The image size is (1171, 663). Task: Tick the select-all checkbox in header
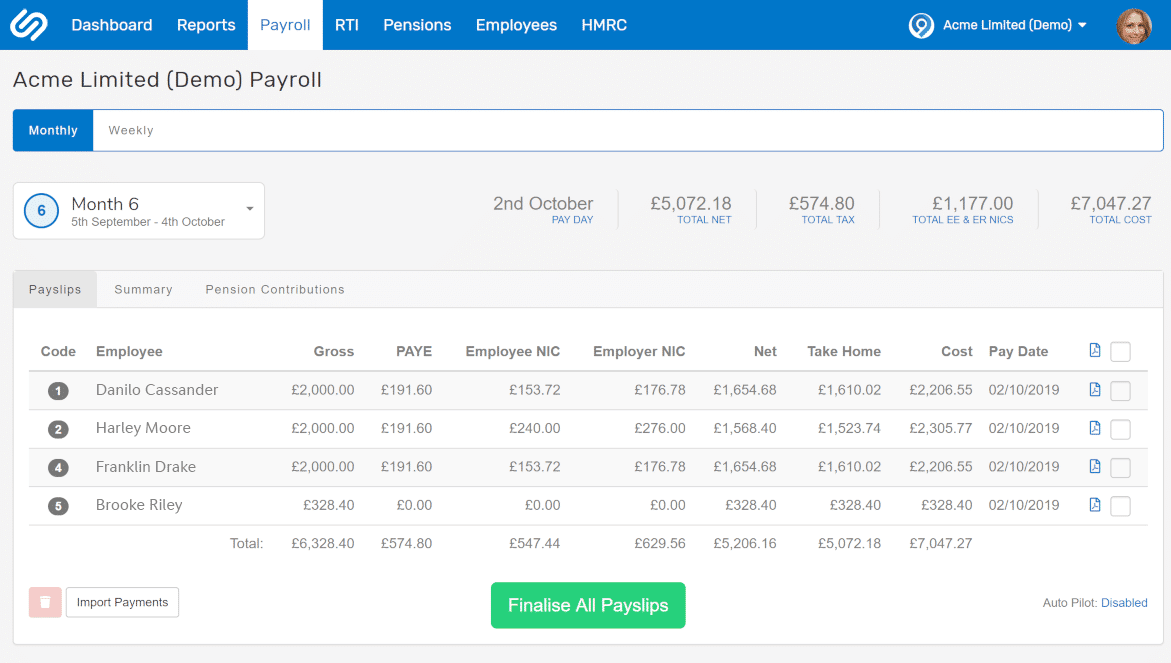coord(1120,352)
